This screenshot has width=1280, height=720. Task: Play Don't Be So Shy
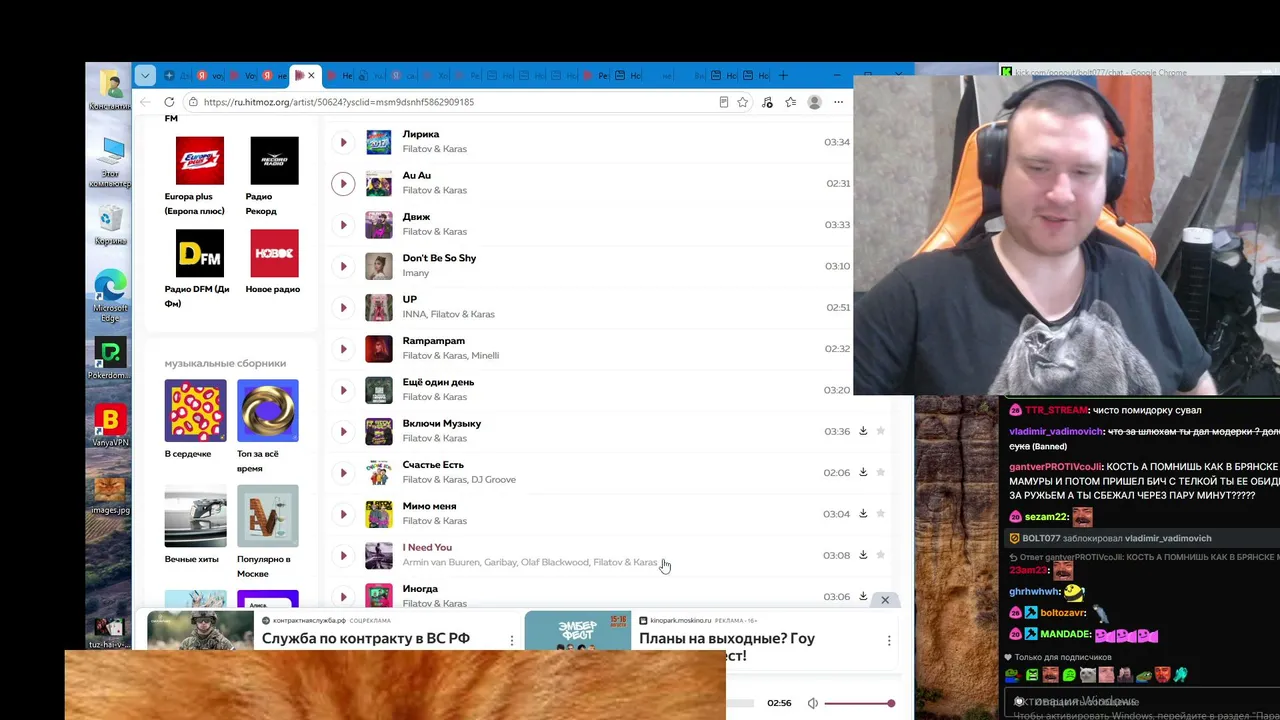point(343,266)
